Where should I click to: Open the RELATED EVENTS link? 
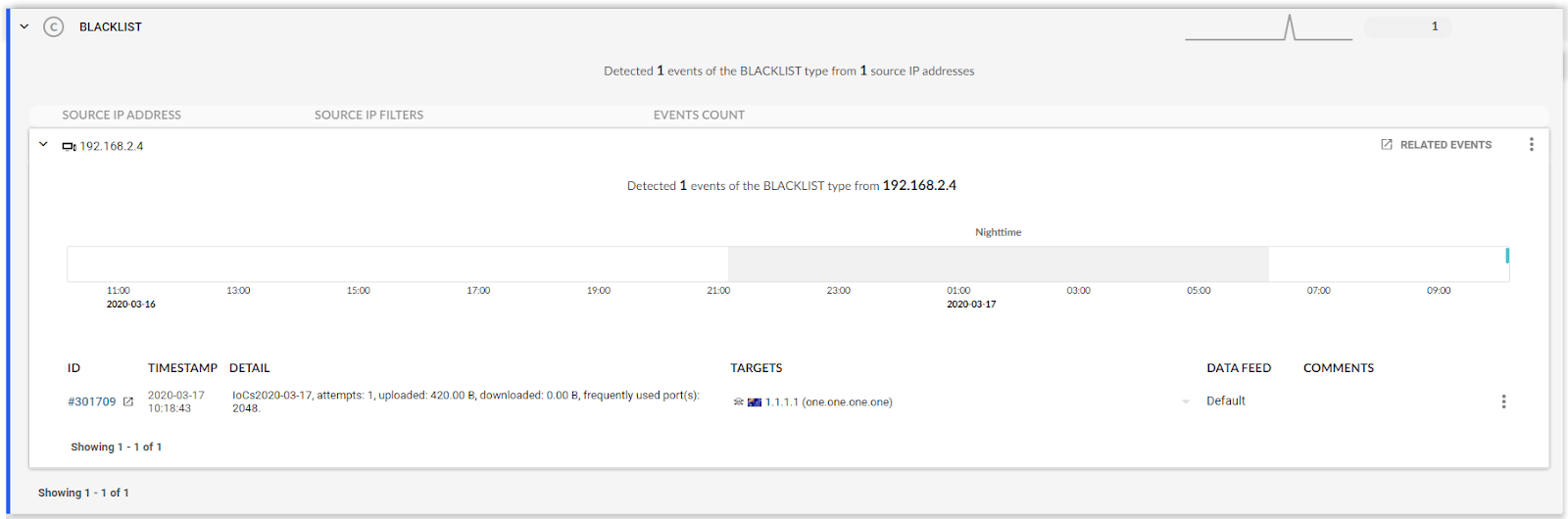point(1445,145)
